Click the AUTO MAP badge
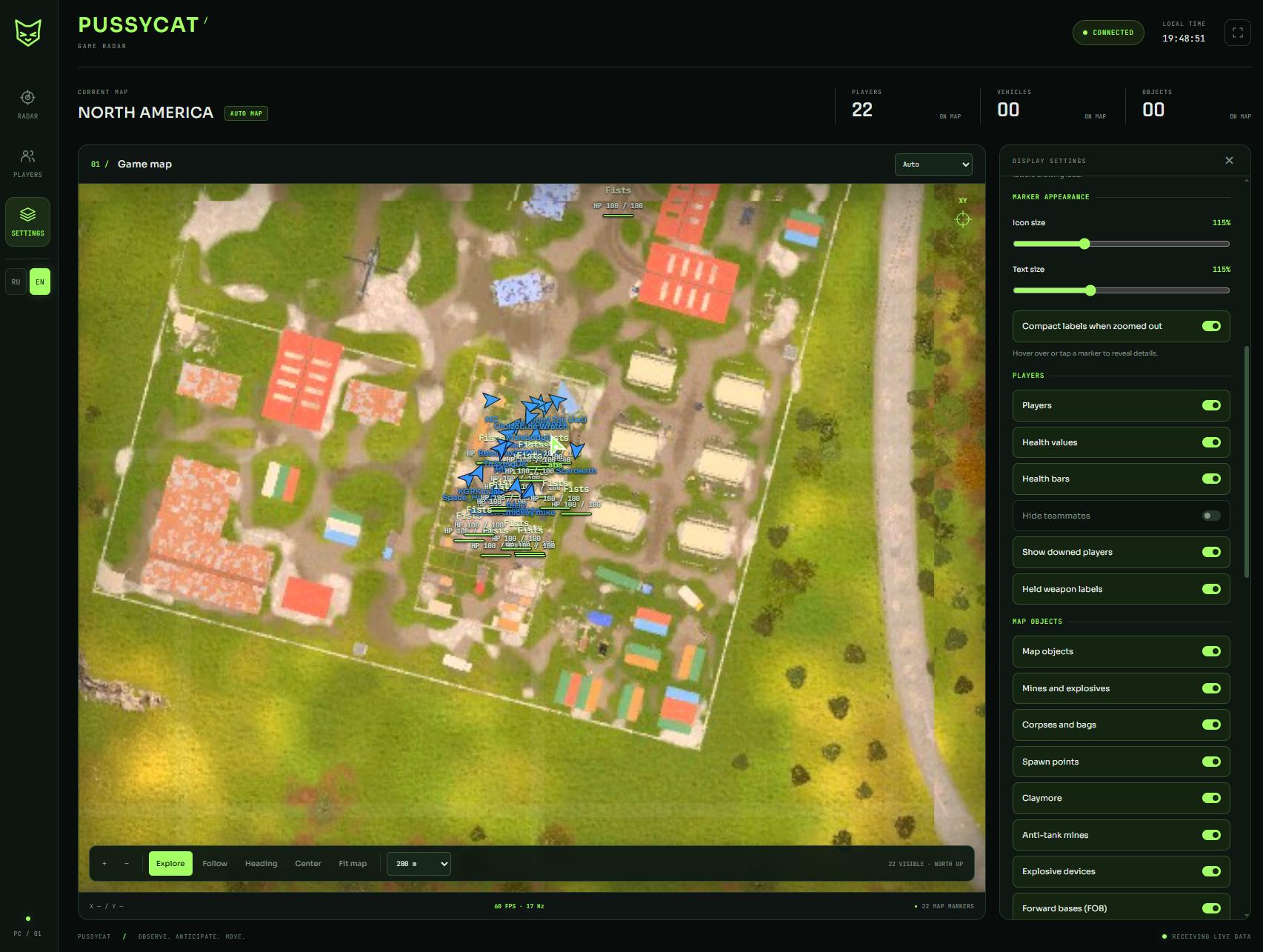1263x952 pixels. pyautogui.click(x=246, y=113)
